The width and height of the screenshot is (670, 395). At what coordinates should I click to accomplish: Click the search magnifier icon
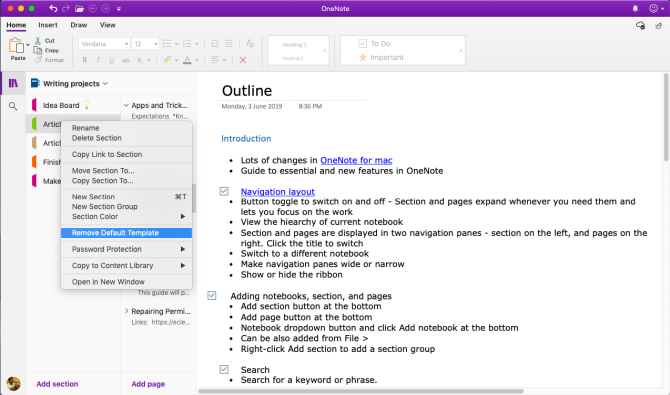(x=13, y=106)
